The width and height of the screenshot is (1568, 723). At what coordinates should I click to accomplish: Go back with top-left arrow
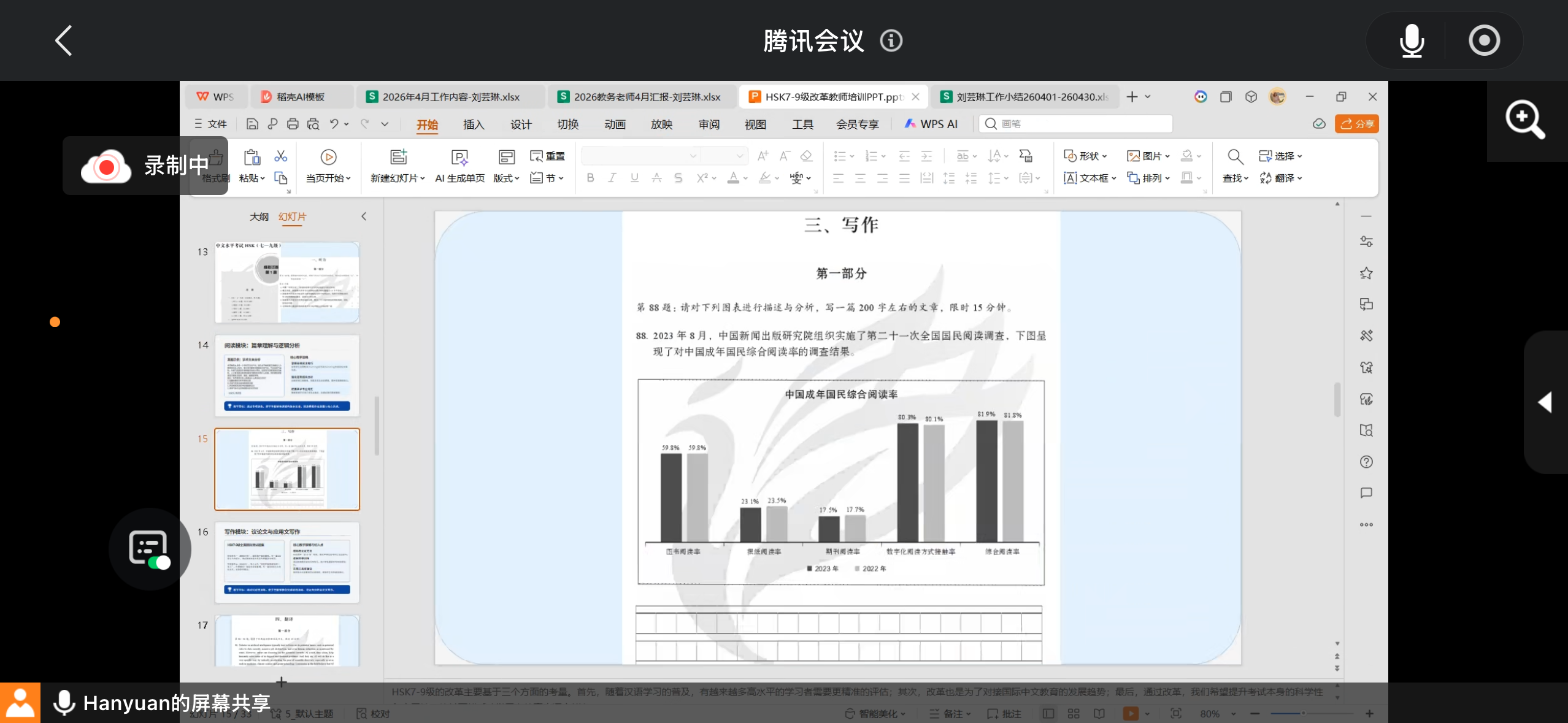click(x=64, y=41)
